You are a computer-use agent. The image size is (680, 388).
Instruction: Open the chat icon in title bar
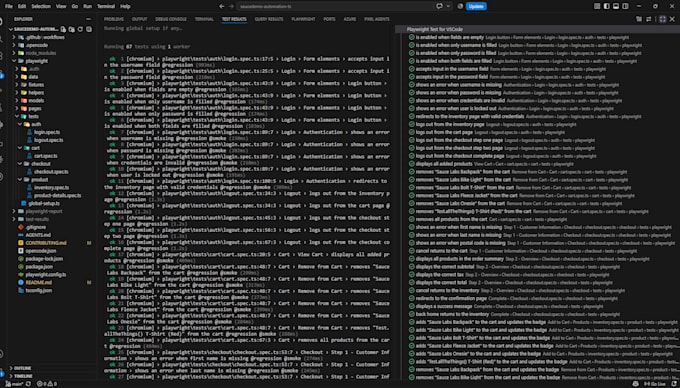pos(439,6)
